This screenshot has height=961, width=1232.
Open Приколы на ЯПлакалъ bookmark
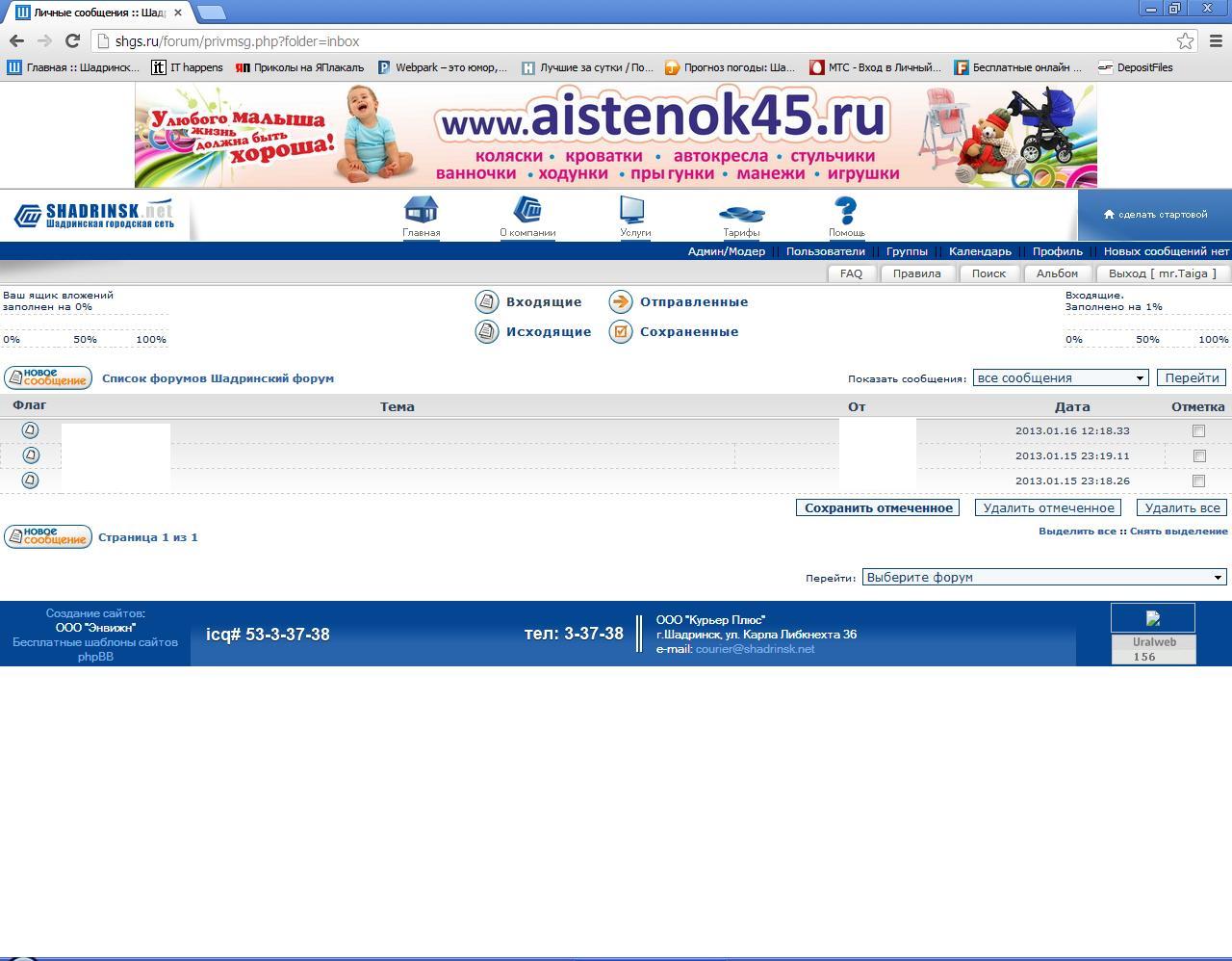tap(299, 67)
